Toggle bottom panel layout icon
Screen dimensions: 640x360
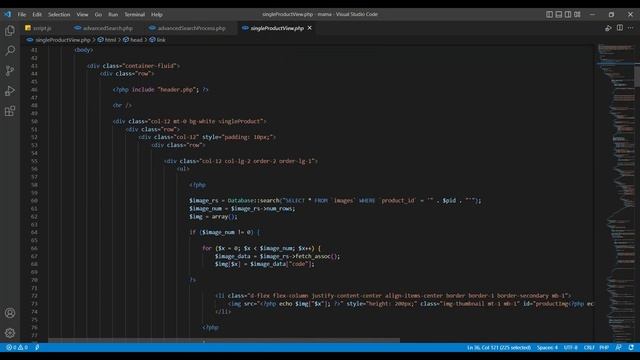click(x=559, y=14)
